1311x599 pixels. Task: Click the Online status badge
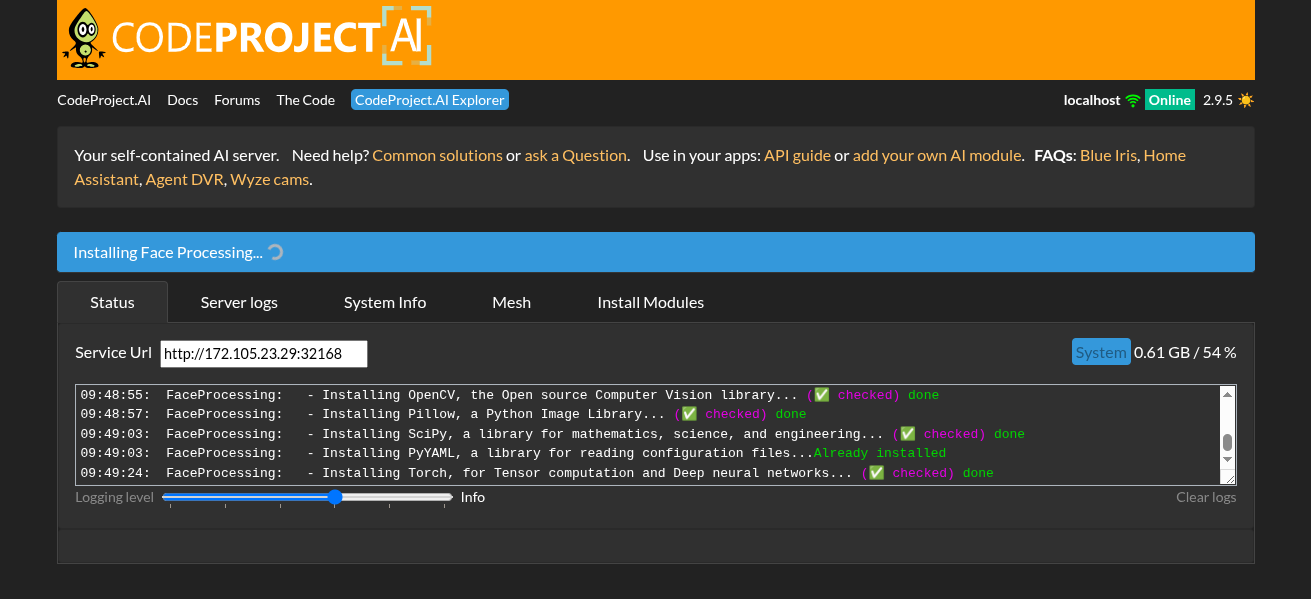click(1169, 100)
